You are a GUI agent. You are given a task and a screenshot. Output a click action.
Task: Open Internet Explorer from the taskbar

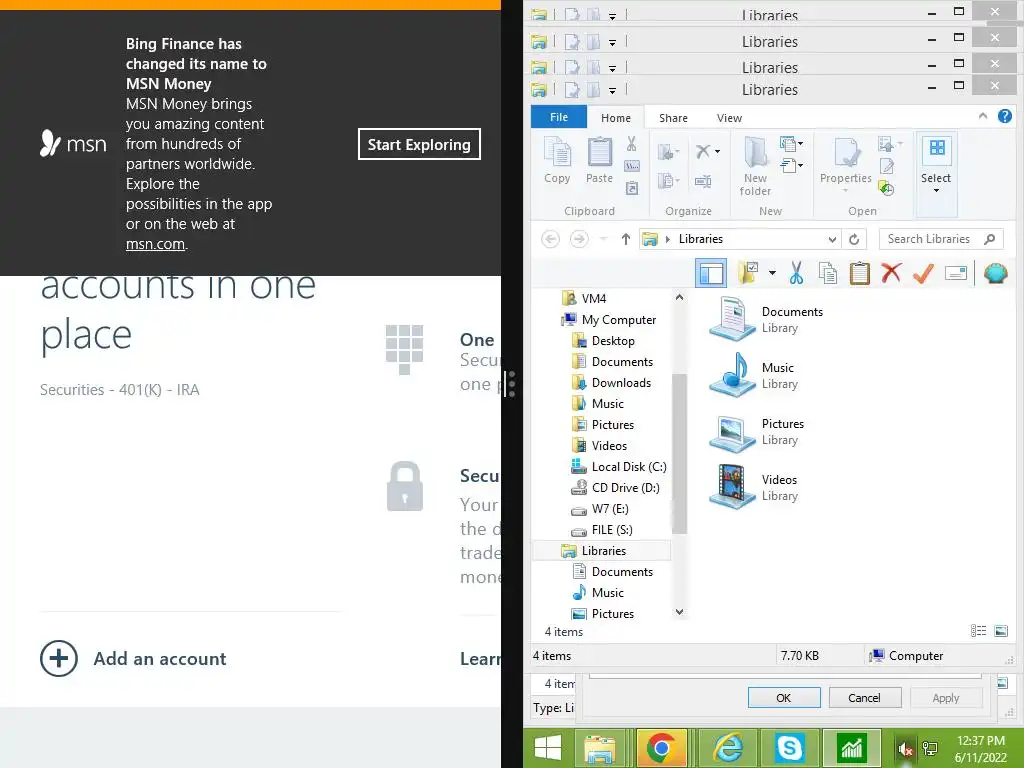click(x=726, y=748)
